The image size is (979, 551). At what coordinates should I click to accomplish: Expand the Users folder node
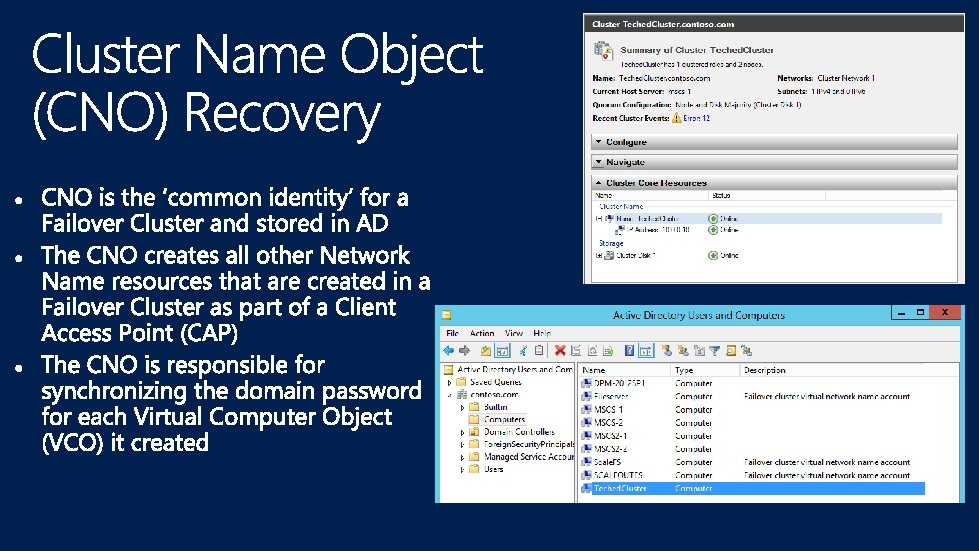click(462, 469)
